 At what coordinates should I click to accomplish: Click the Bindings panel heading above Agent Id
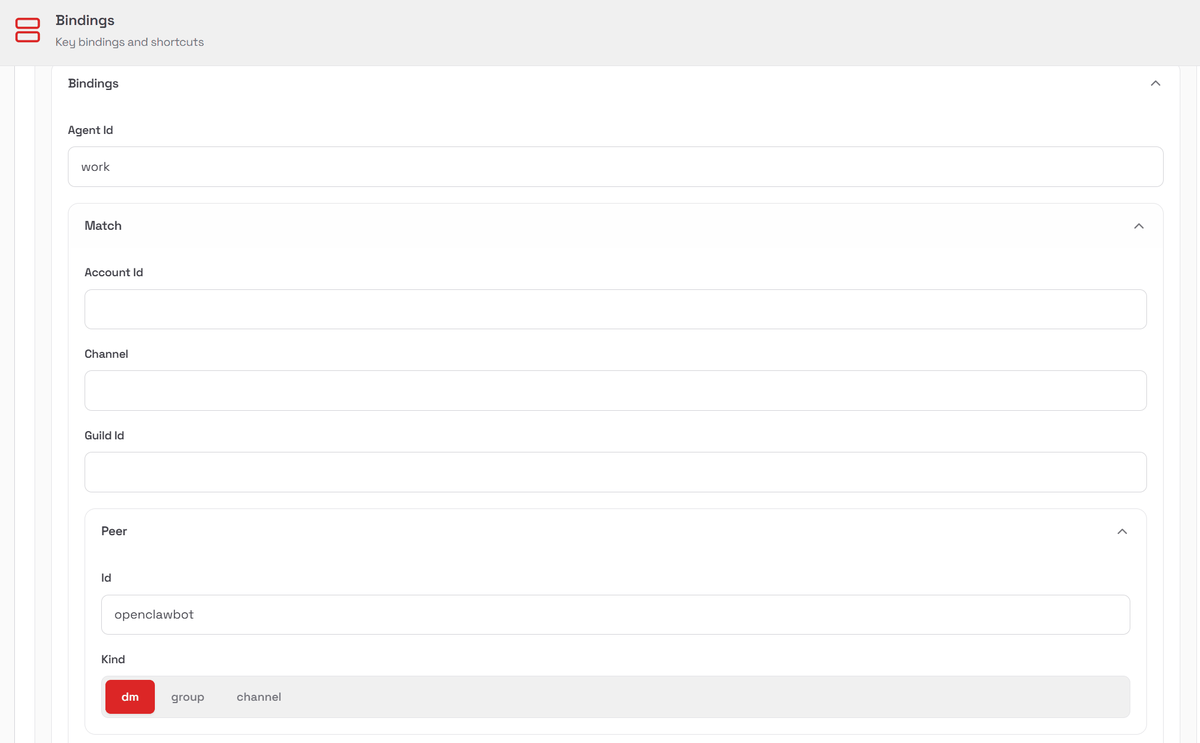pyautogui.click(x=93, y=84)
